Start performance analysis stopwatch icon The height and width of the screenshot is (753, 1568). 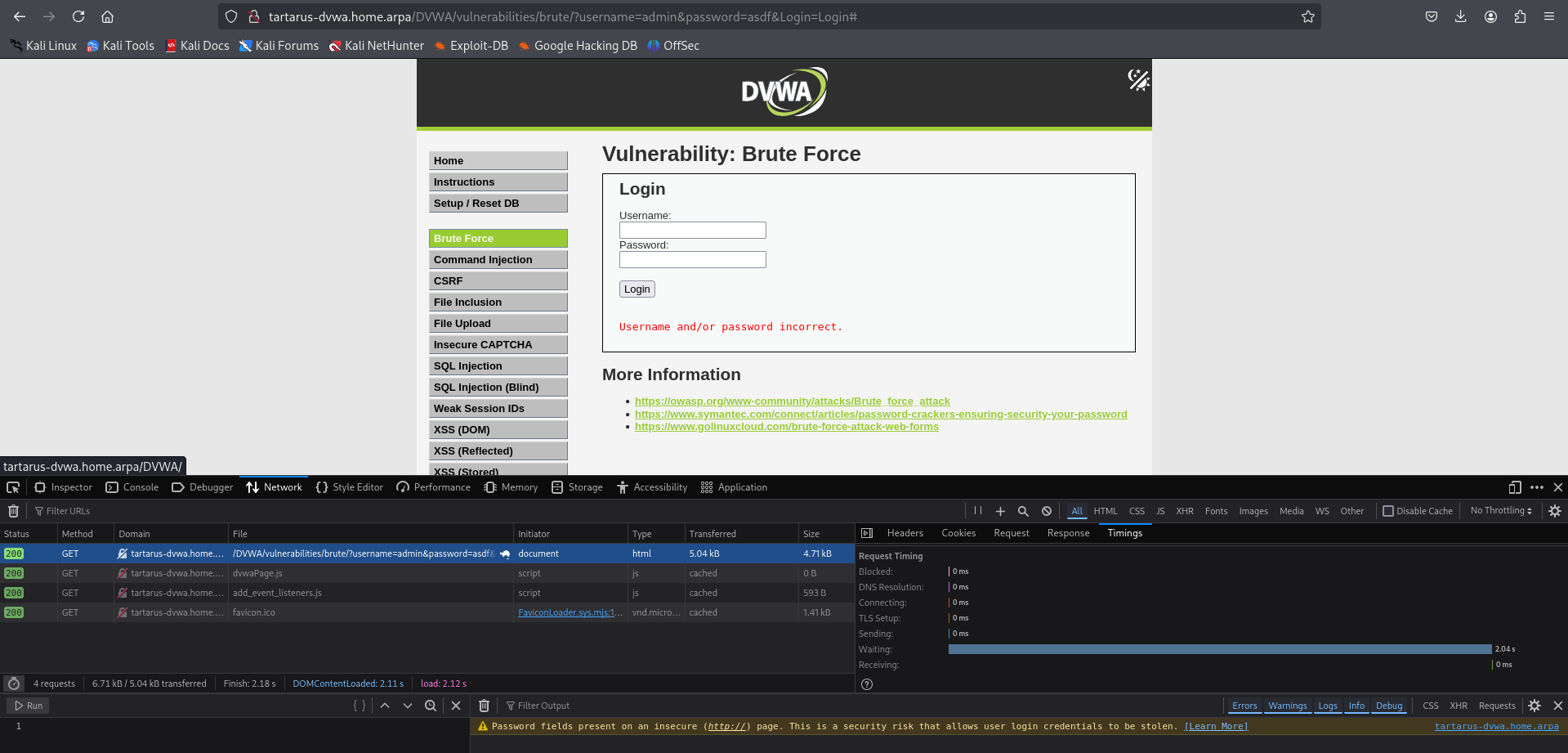(x=14, y=684)
